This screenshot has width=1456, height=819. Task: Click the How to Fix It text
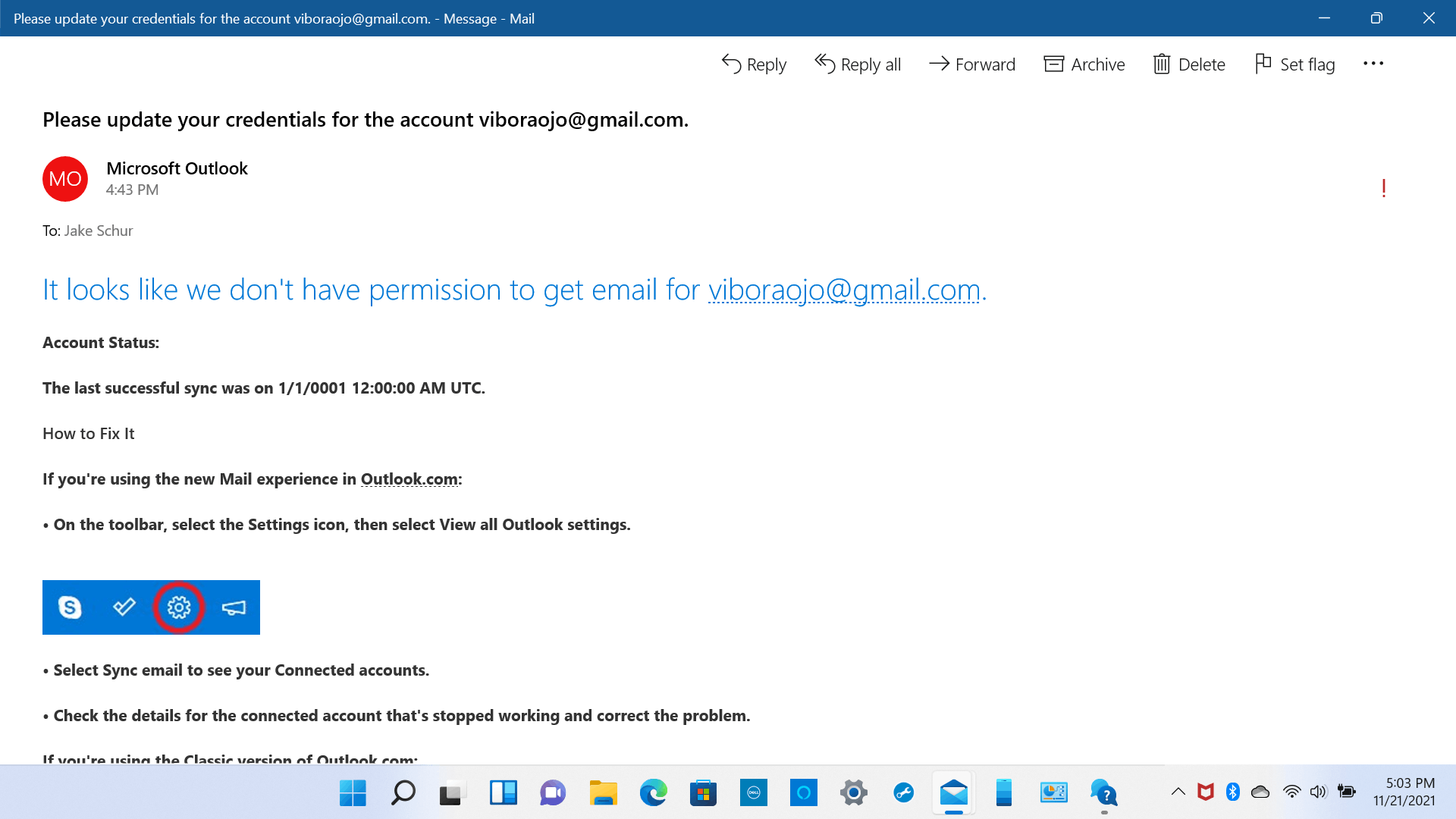point(88,434)
